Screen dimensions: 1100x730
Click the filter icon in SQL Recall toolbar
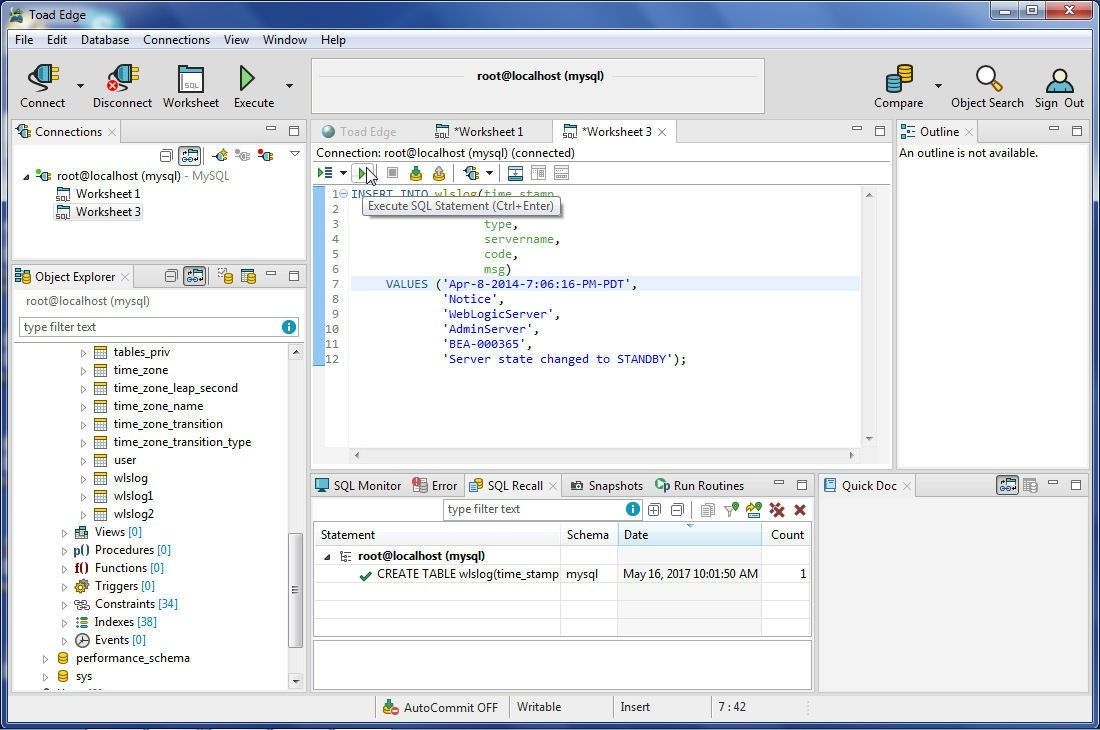tap(731, 510)
